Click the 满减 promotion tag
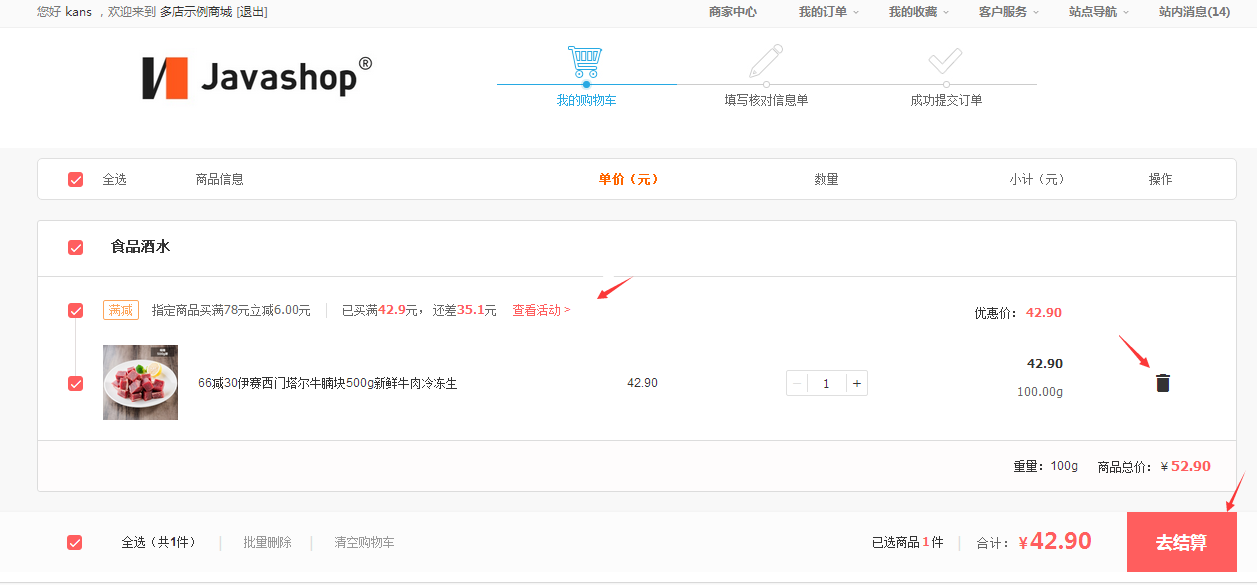The image size is (1257, 585). (121, 310)
